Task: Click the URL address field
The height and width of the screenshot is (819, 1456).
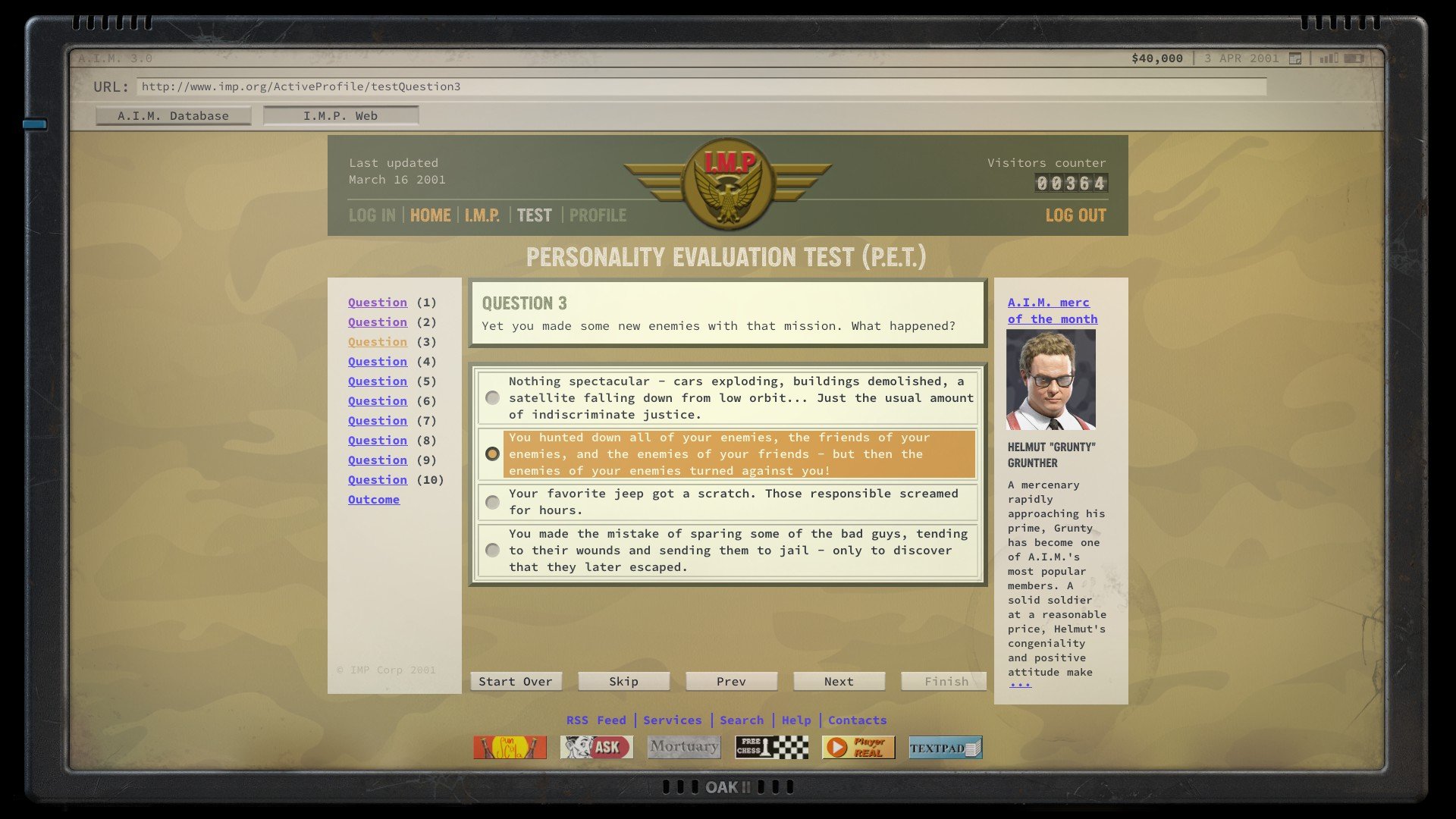Action: (701, 86)
